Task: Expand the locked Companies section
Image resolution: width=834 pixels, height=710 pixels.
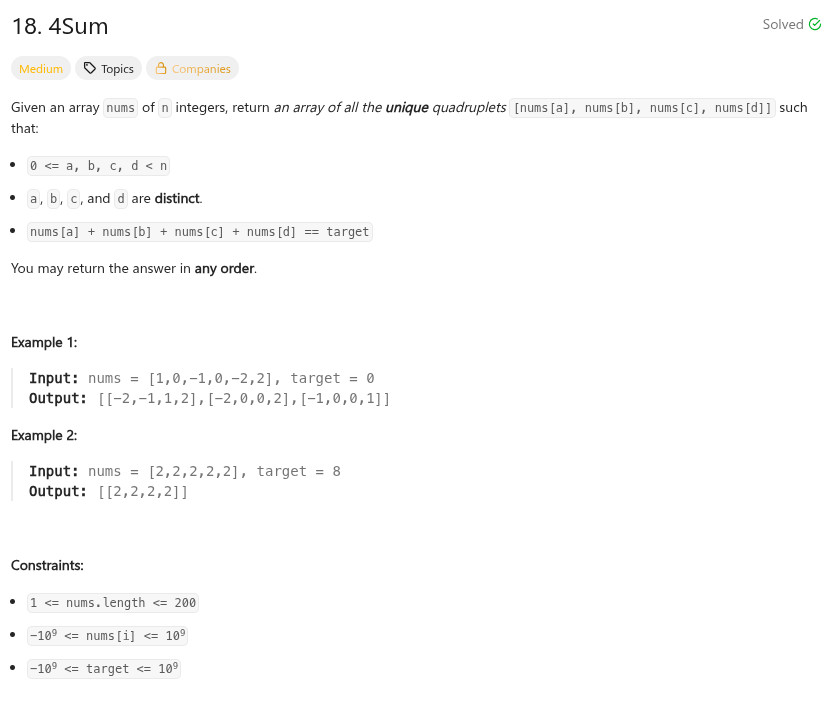Action: (192, 69)
